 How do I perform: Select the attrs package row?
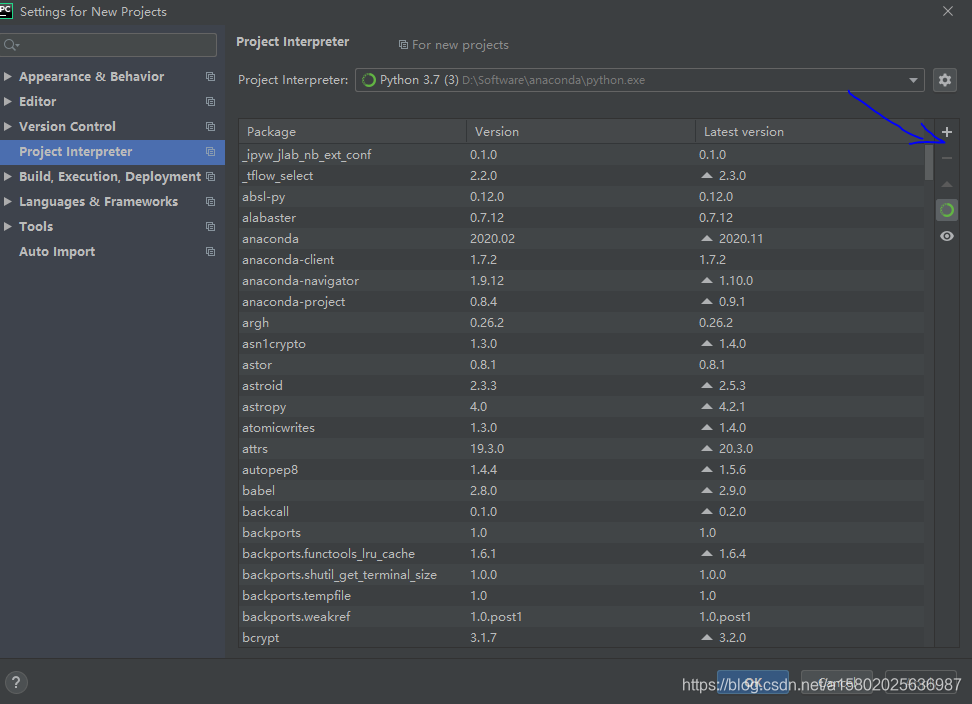click(x=581, y=449)
